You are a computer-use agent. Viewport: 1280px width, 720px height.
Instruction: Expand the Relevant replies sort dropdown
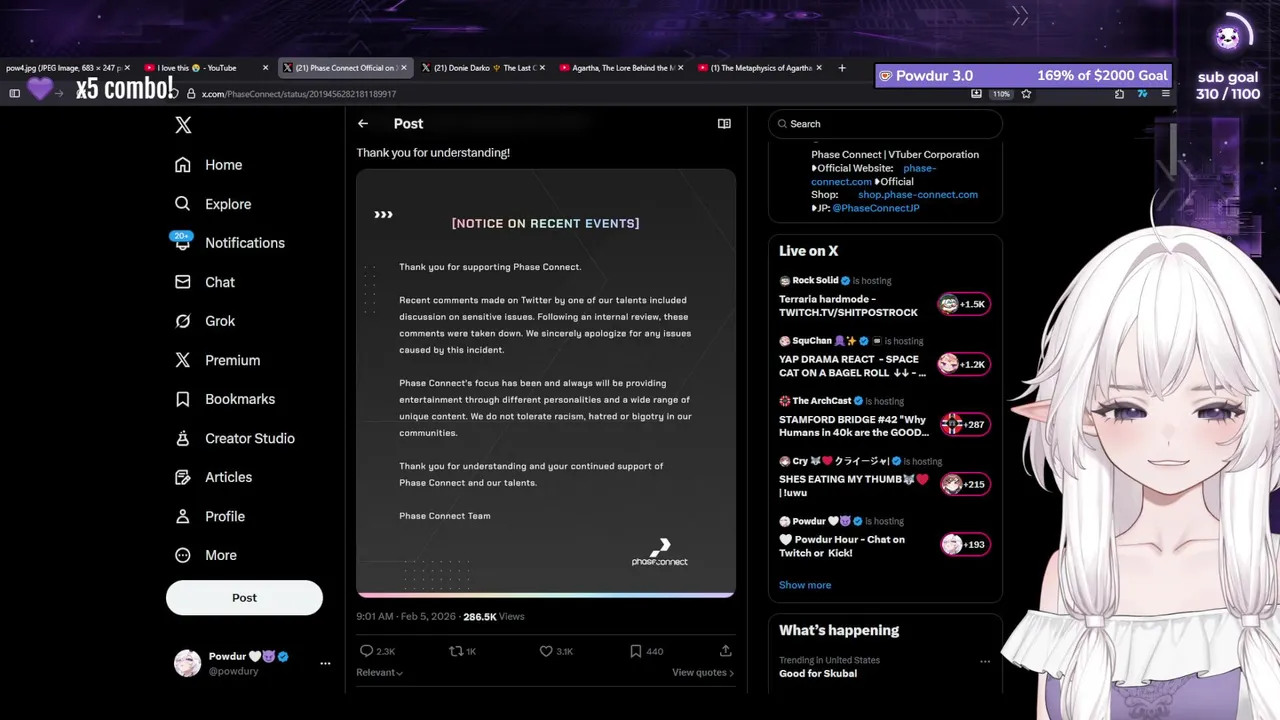[380, 673]
